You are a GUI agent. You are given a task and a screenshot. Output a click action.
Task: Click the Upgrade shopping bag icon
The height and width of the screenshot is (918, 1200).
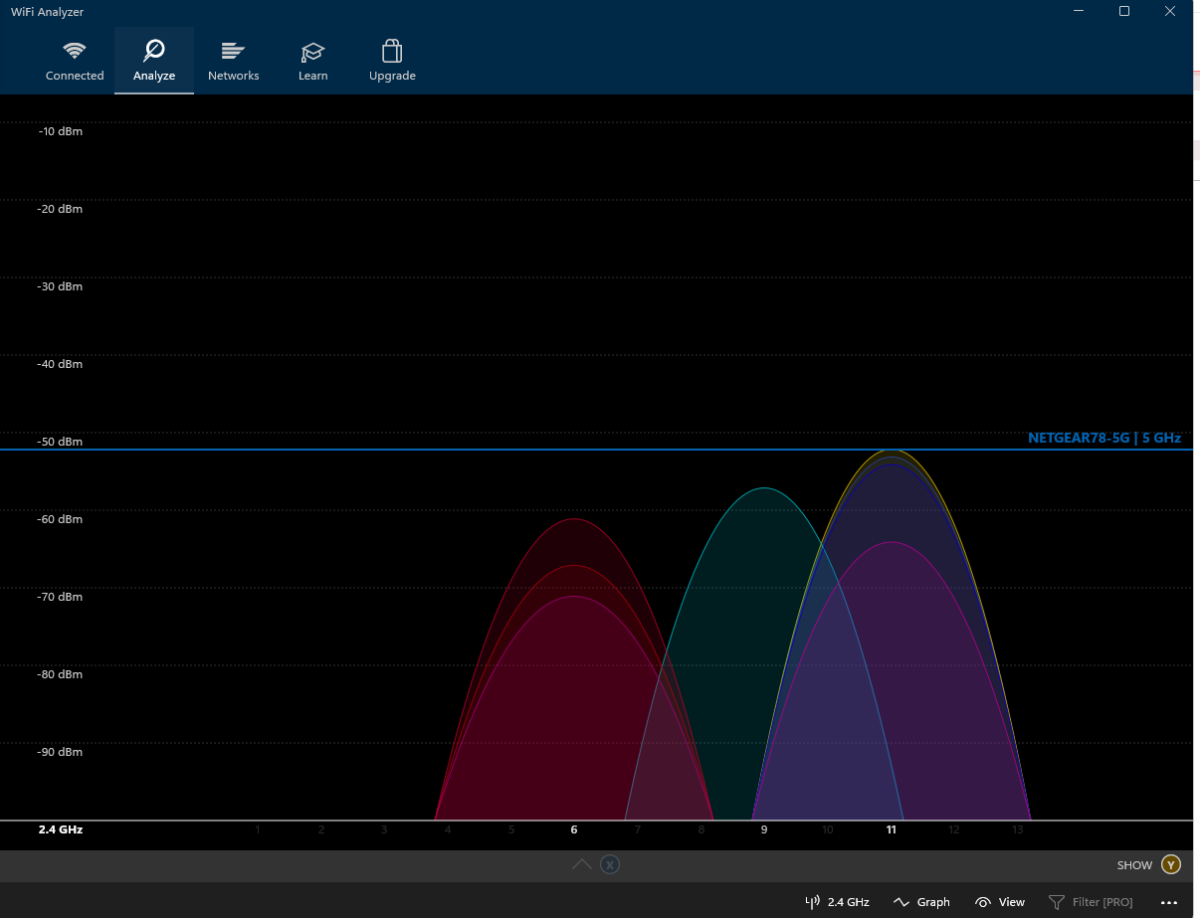392,51
